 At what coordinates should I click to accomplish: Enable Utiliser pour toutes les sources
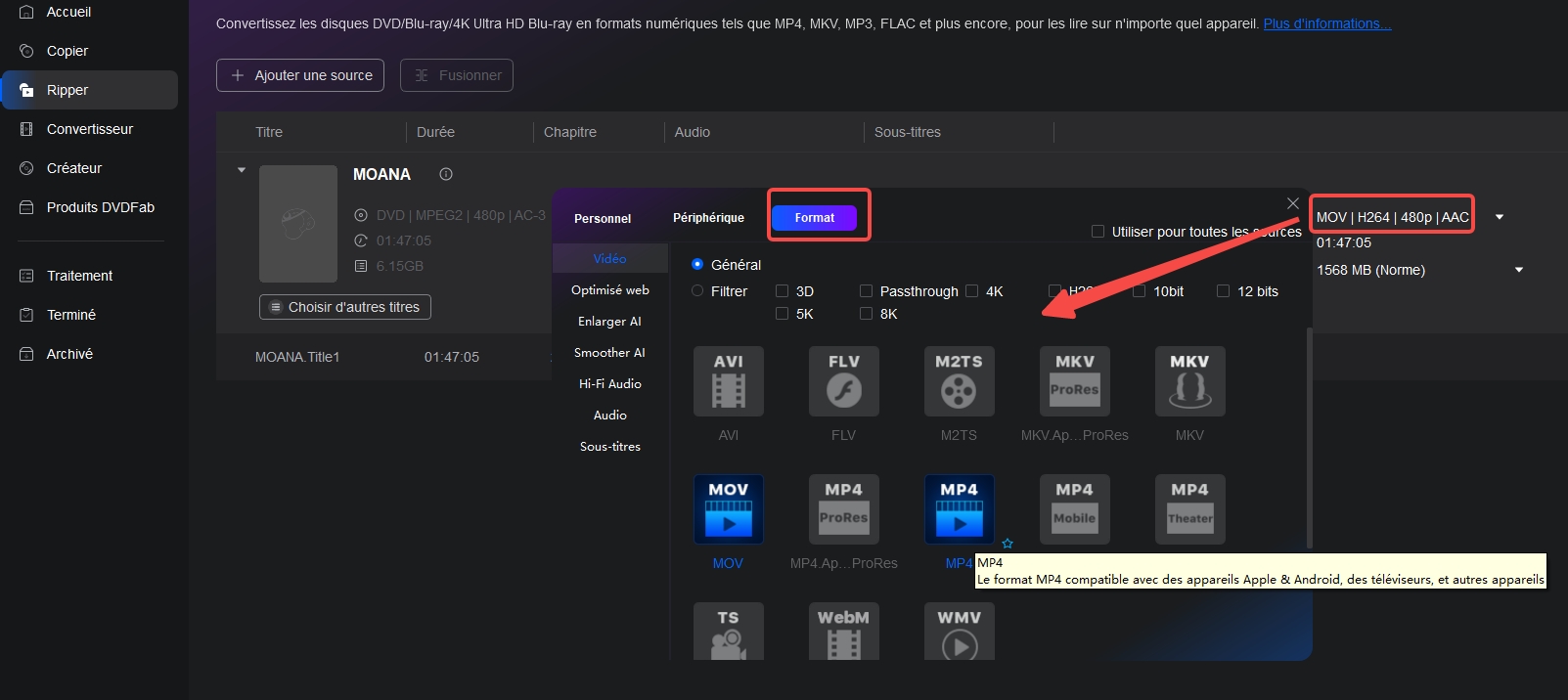pos(1098,232)
